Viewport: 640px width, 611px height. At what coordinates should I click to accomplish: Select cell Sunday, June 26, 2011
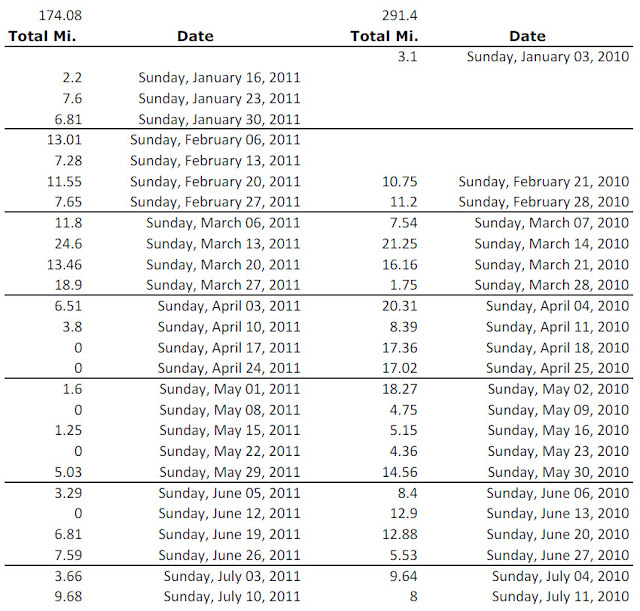(x=229, y=555)
